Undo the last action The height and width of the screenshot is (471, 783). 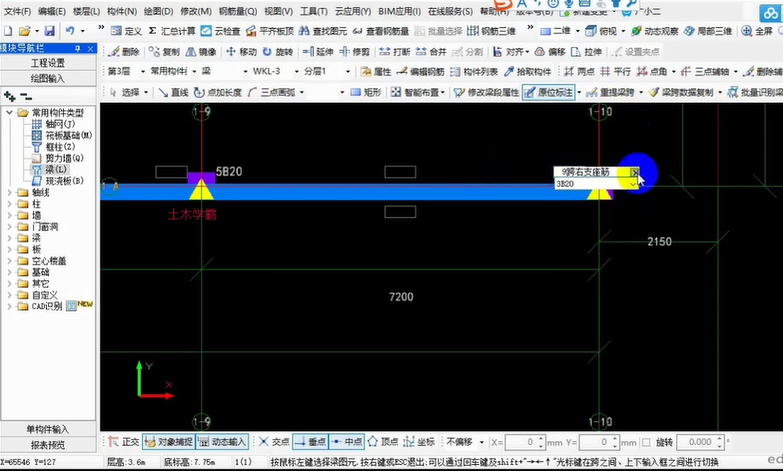click(x=70, y=31)
